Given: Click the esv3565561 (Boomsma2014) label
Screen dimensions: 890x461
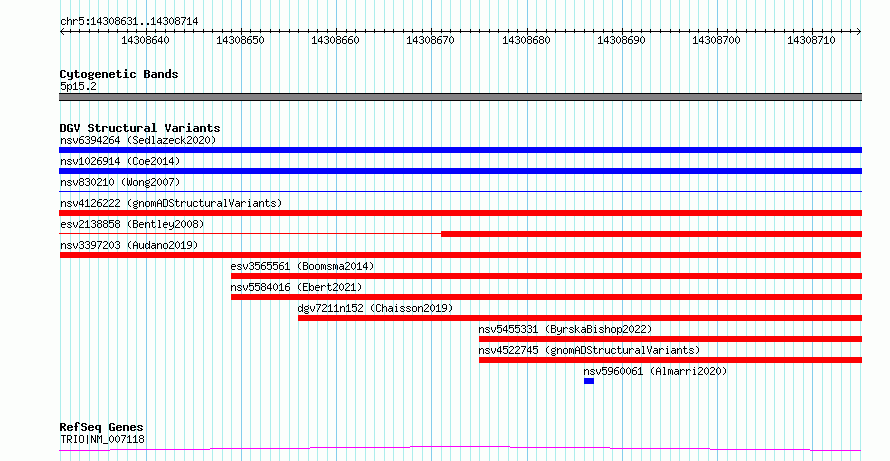Looking at the screenshot, I should [x=302, y=266].
